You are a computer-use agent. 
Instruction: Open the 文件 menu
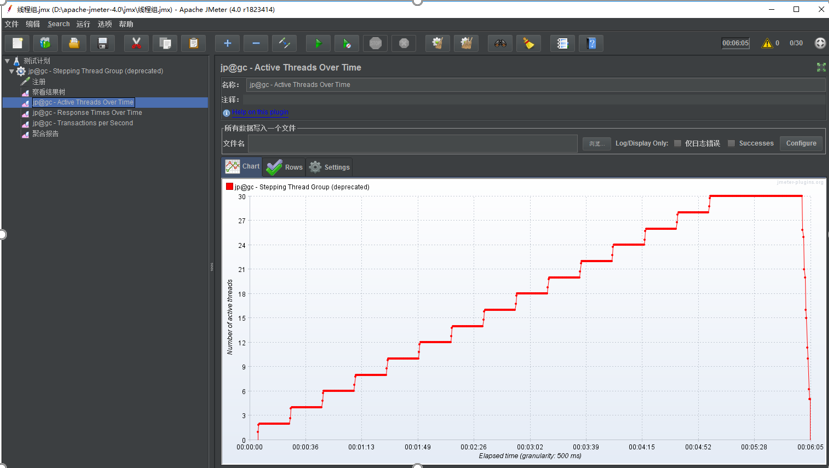tap(11, 24)
